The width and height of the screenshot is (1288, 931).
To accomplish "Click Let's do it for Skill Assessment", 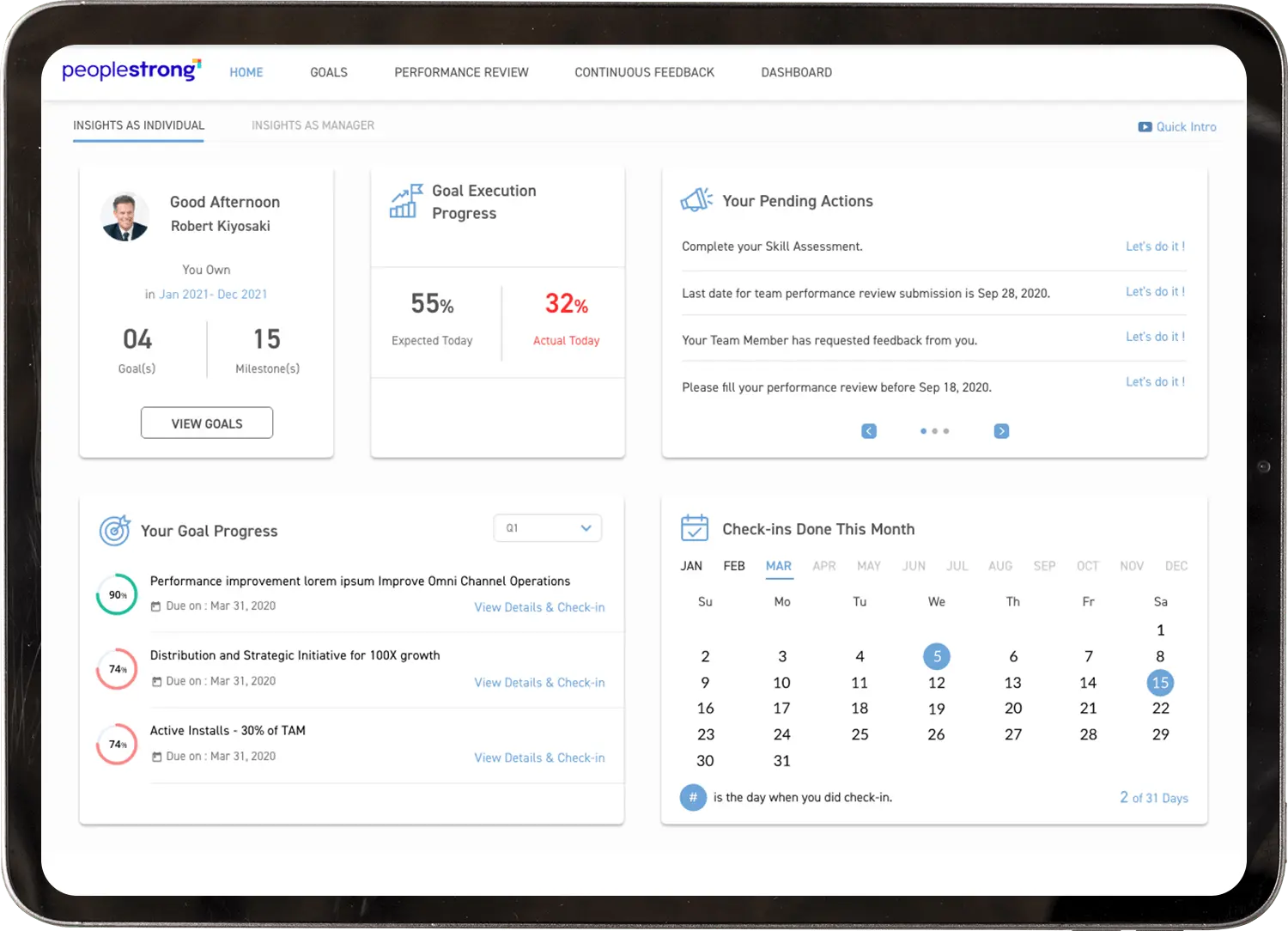I will [1155, 246].
